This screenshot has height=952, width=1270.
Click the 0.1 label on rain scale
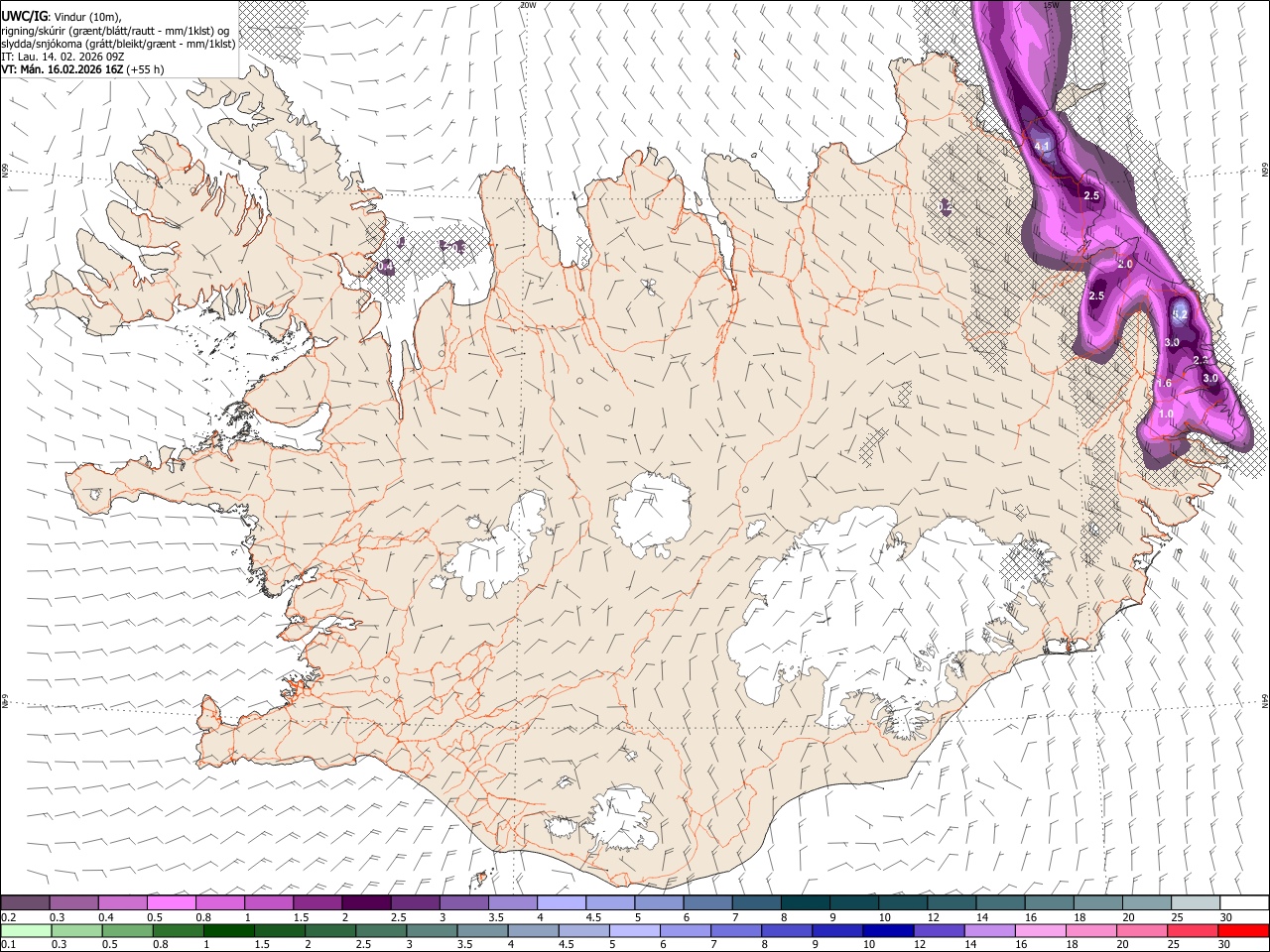point(8,944)
